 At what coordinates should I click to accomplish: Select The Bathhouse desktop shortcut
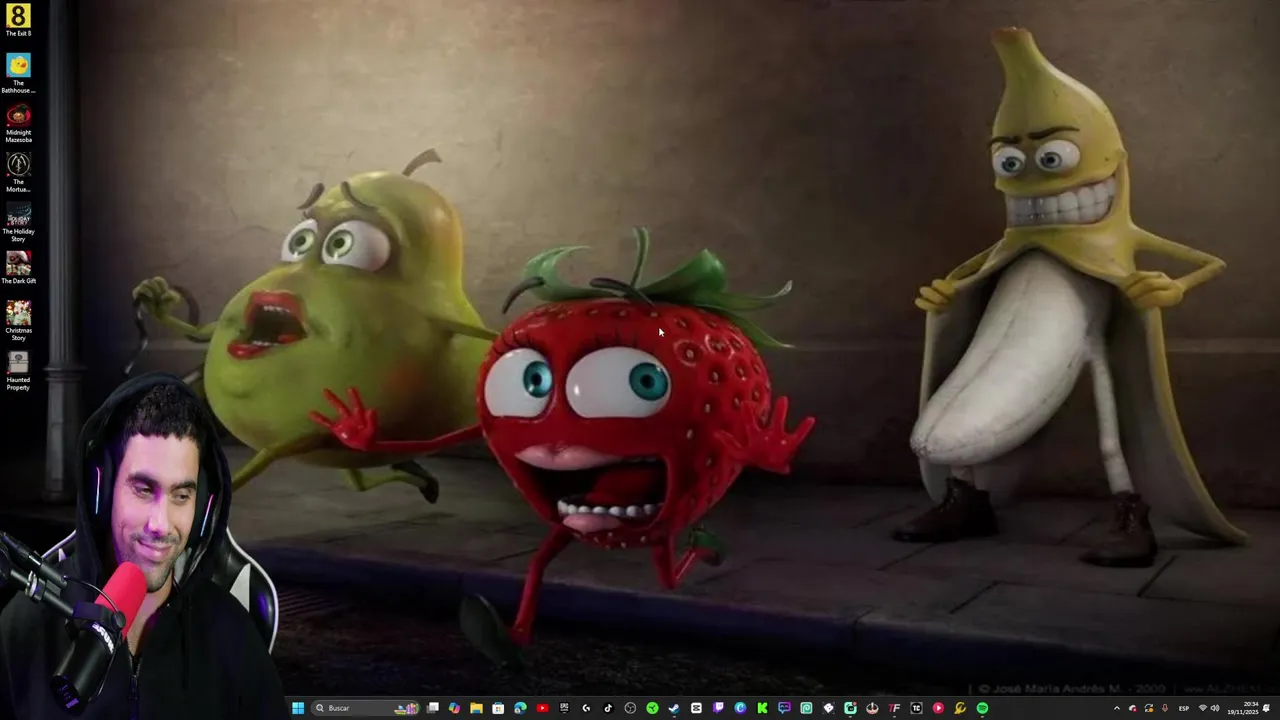coord(18,73)
